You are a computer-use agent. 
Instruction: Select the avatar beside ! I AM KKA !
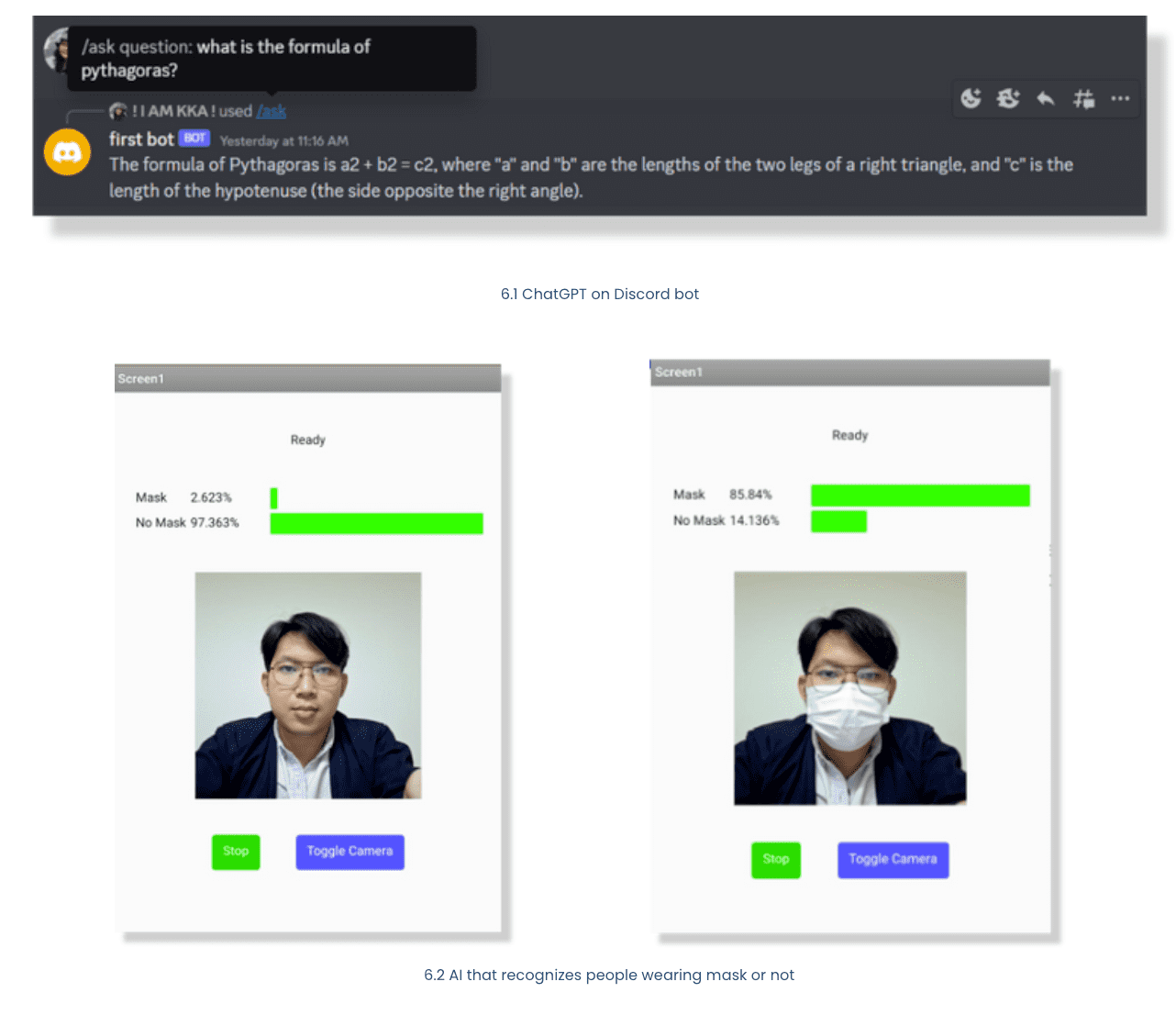tap(118, 111)
